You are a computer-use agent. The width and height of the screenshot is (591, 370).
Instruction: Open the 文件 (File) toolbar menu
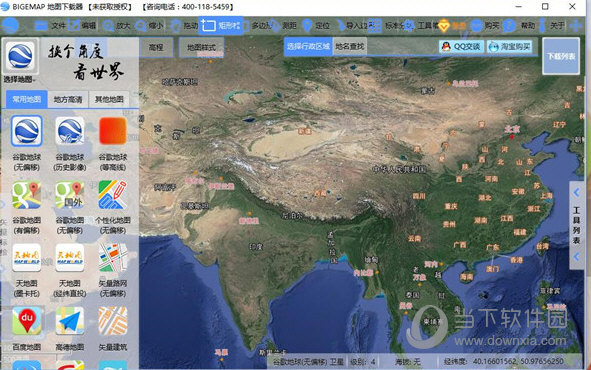pyautogui.click(x=50, y=26)
